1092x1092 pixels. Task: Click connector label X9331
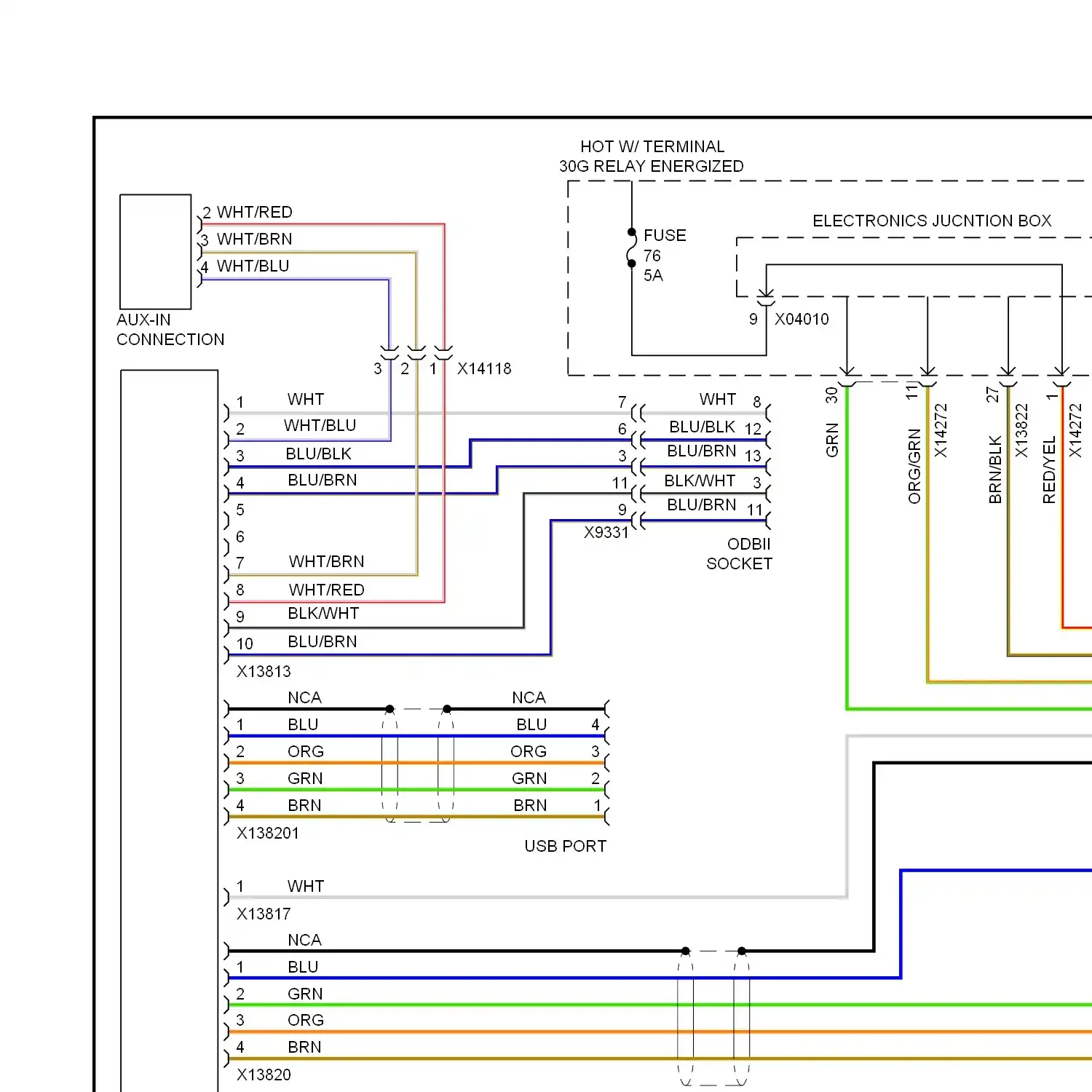pyautogui.click(x=606, y=532)
